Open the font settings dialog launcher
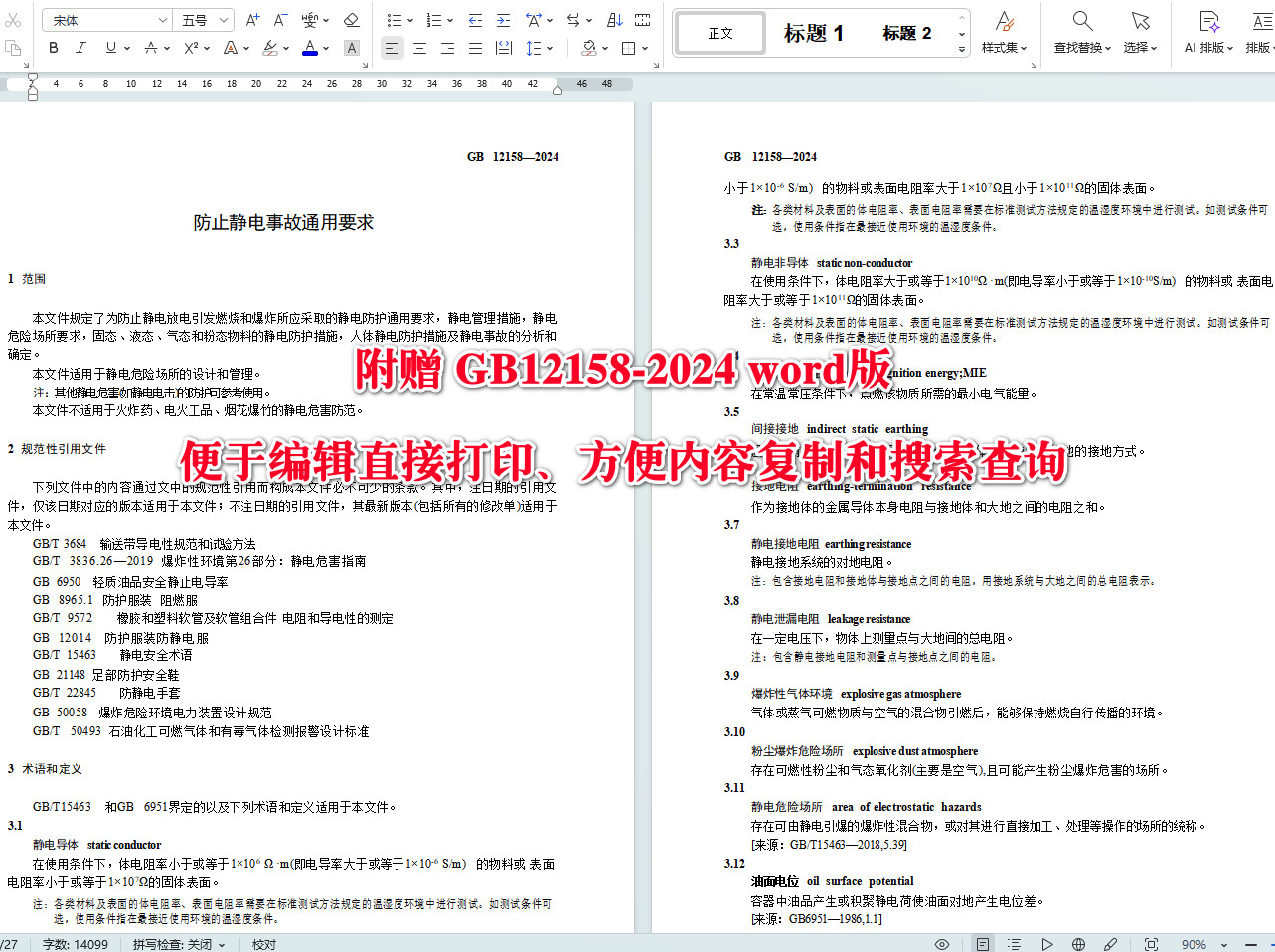 [366, 65]
